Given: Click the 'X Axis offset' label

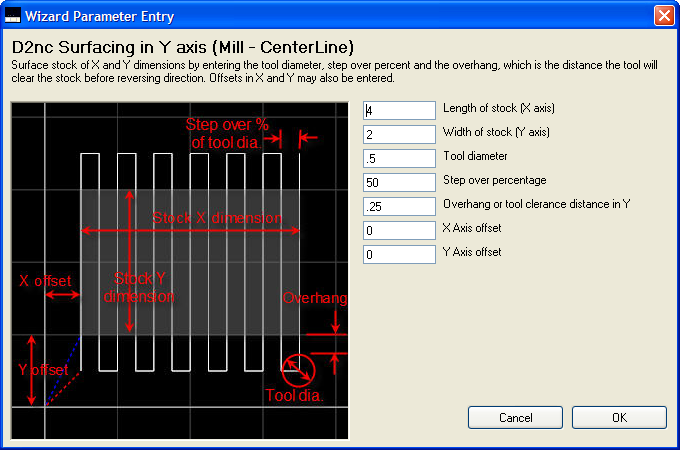Looking at the screenshot, I should (x=472, y=228).
